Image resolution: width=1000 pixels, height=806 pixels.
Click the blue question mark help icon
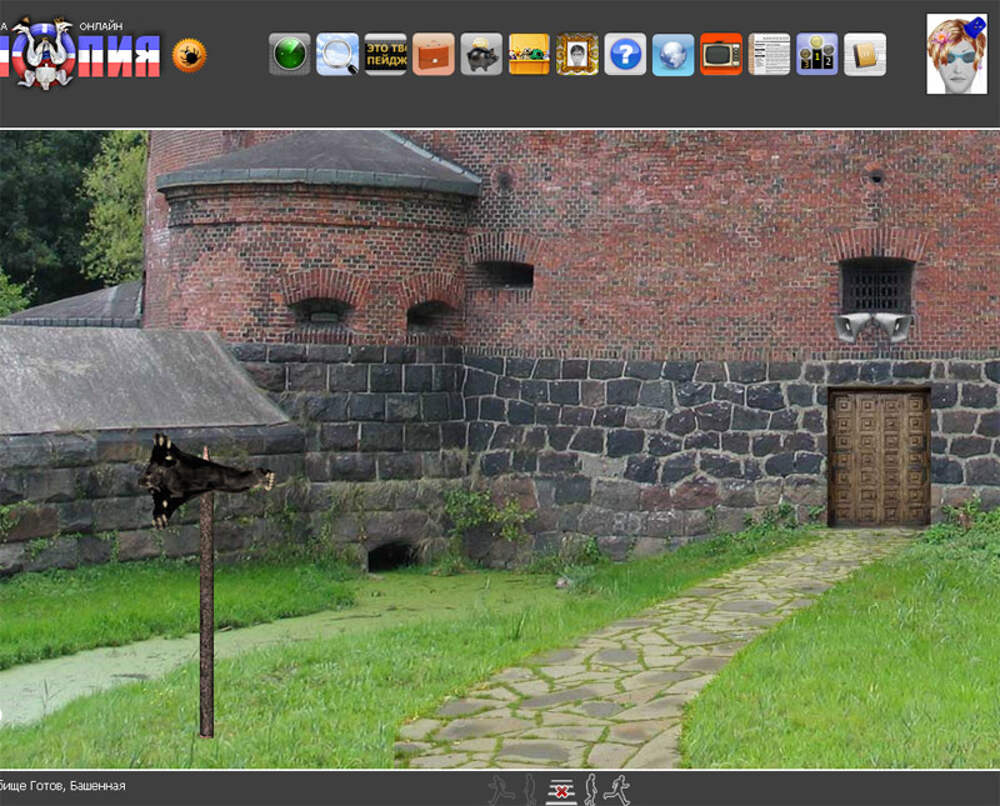[x=625, y=54]
